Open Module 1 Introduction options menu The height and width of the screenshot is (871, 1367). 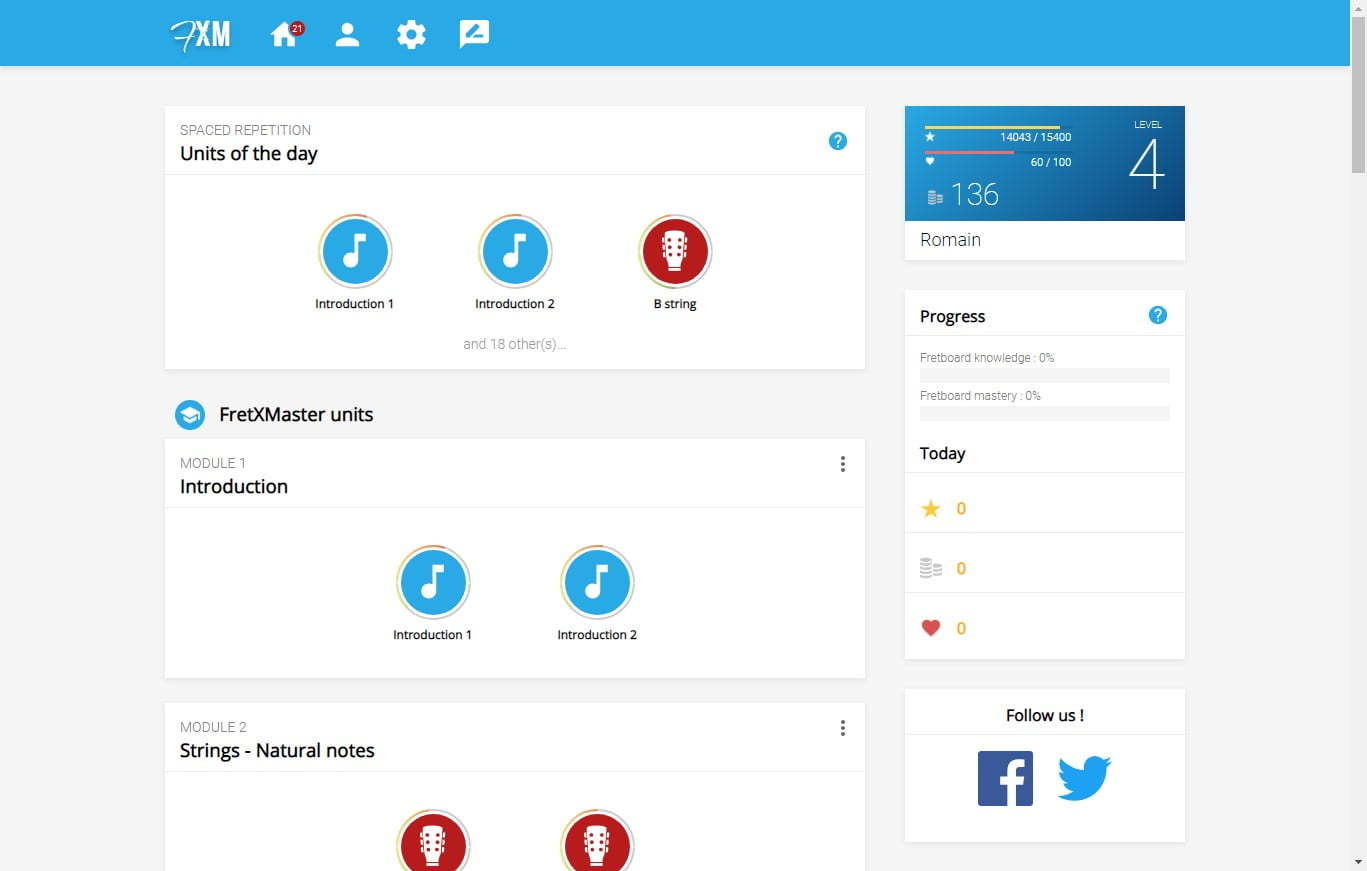tap(843, 464)
